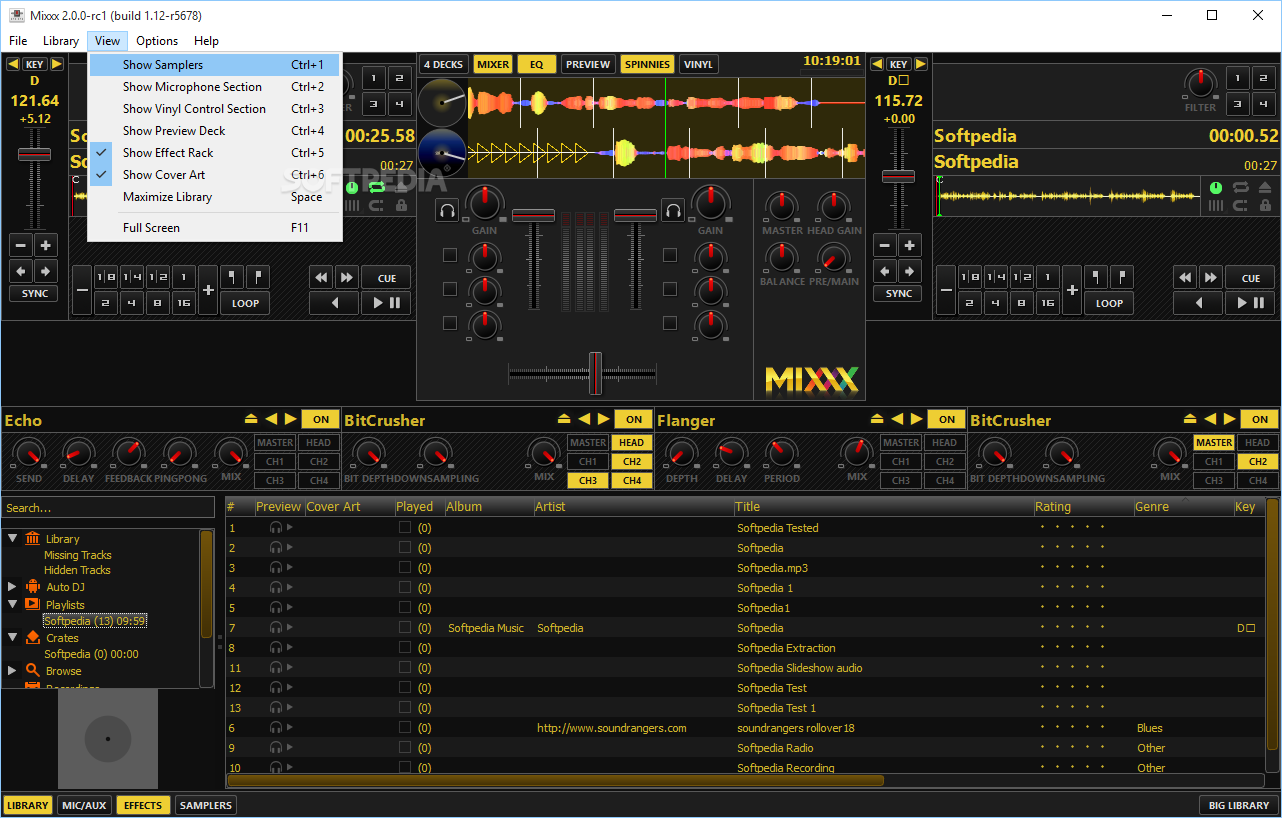Click the library Search field

108,508
